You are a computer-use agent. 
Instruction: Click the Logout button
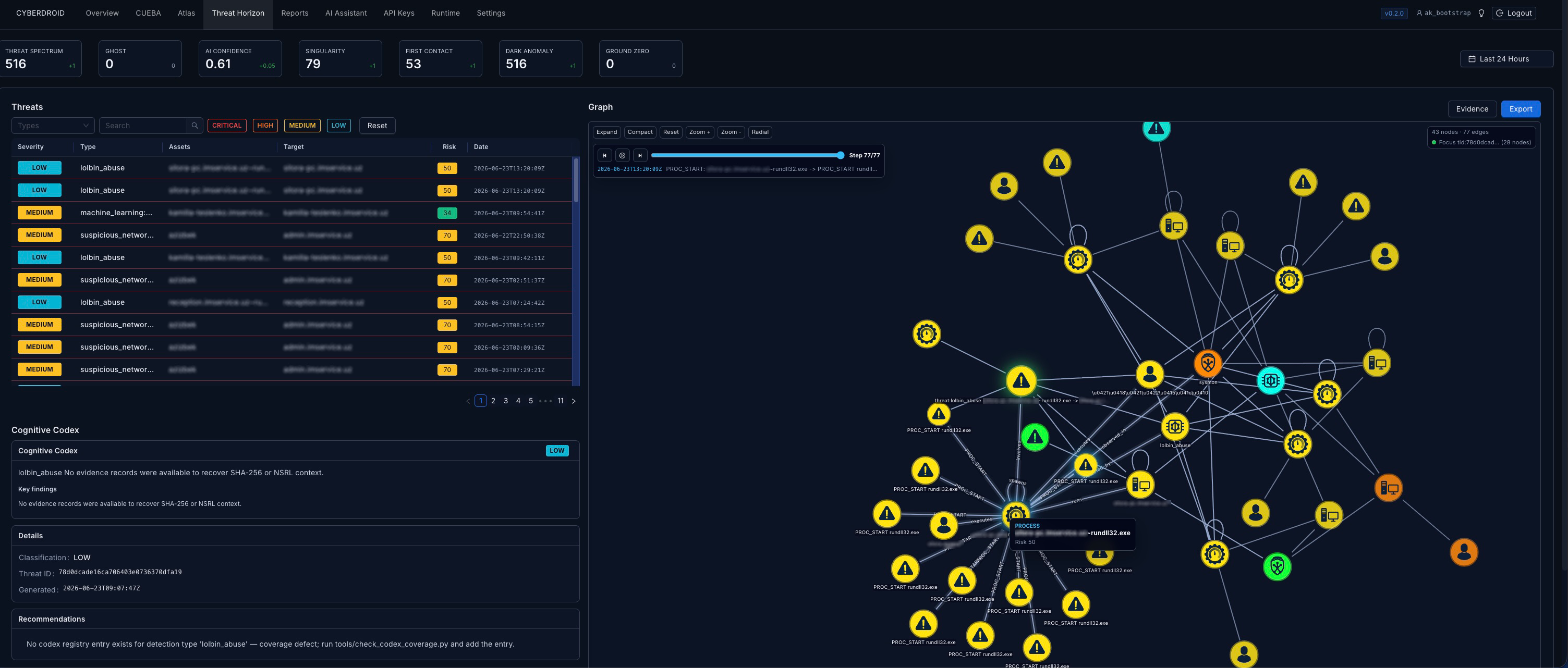pos(1513,13)
